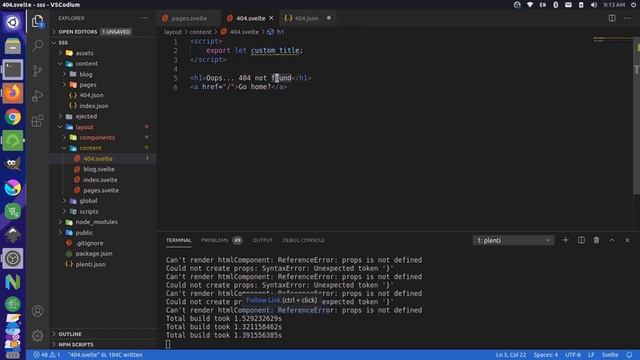Change indentation via Spaces: 4

click(546, 355)
